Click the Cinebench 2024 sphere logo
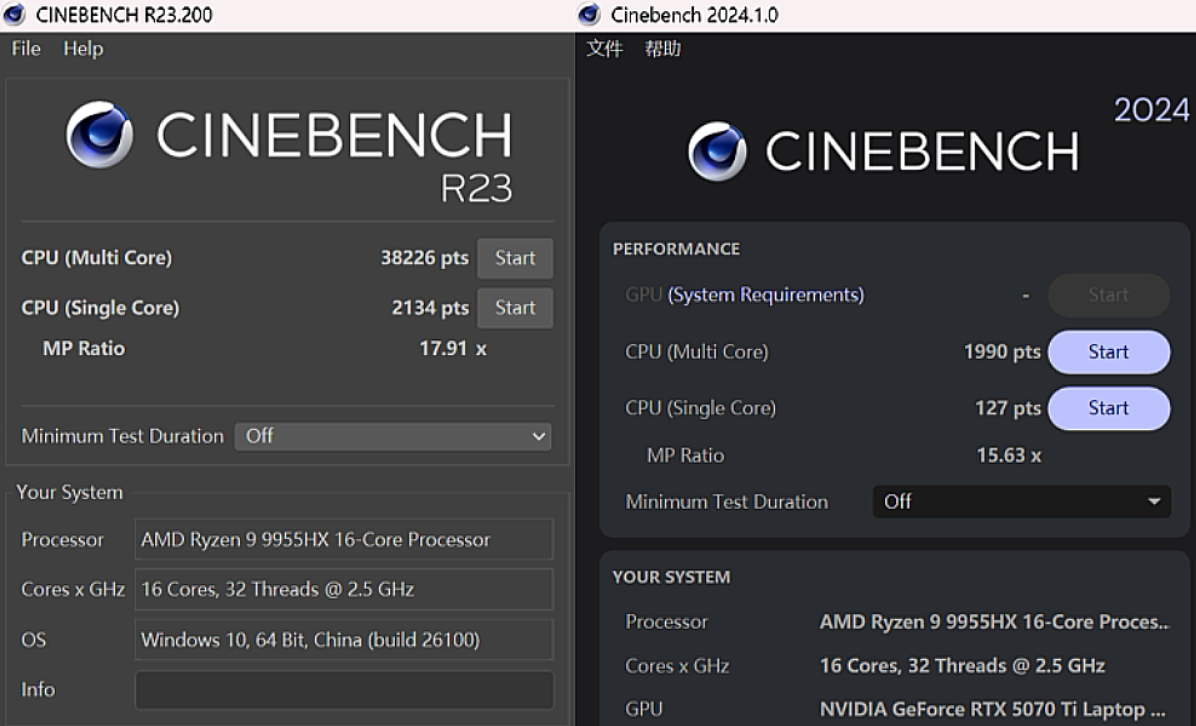This screenshot has width=1196, height=726. click(x=717, y=152)
